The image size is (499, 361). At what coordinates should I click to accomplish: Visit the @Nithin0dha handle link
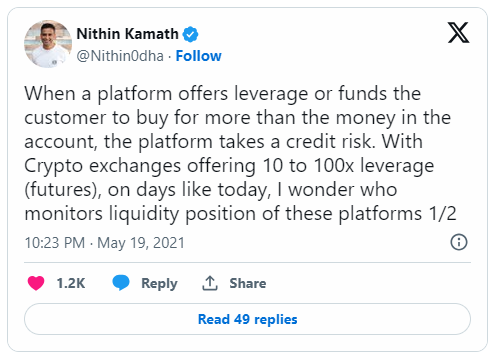[x=120, y=56]
